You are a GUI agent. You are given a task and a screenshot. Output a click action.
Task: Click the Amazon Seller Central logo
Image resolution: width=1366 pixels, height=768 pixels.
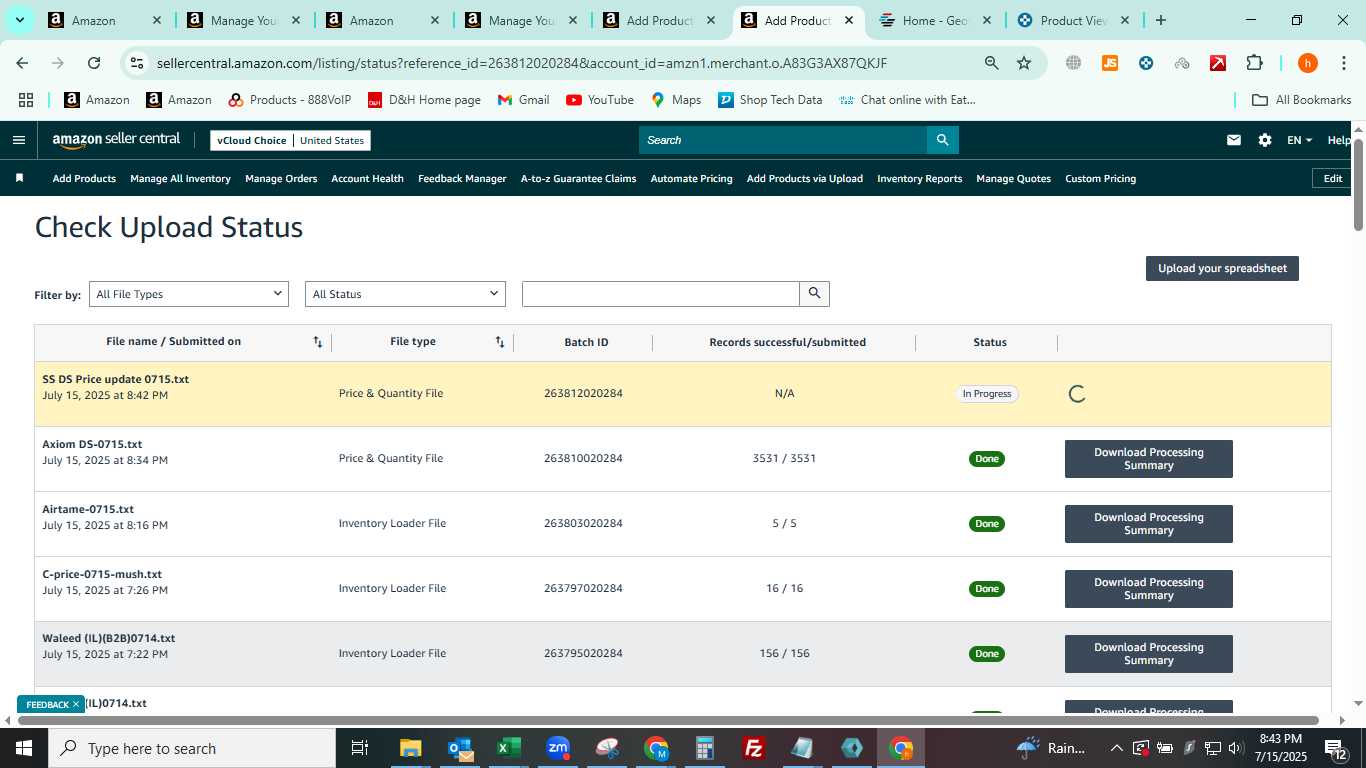116,140
